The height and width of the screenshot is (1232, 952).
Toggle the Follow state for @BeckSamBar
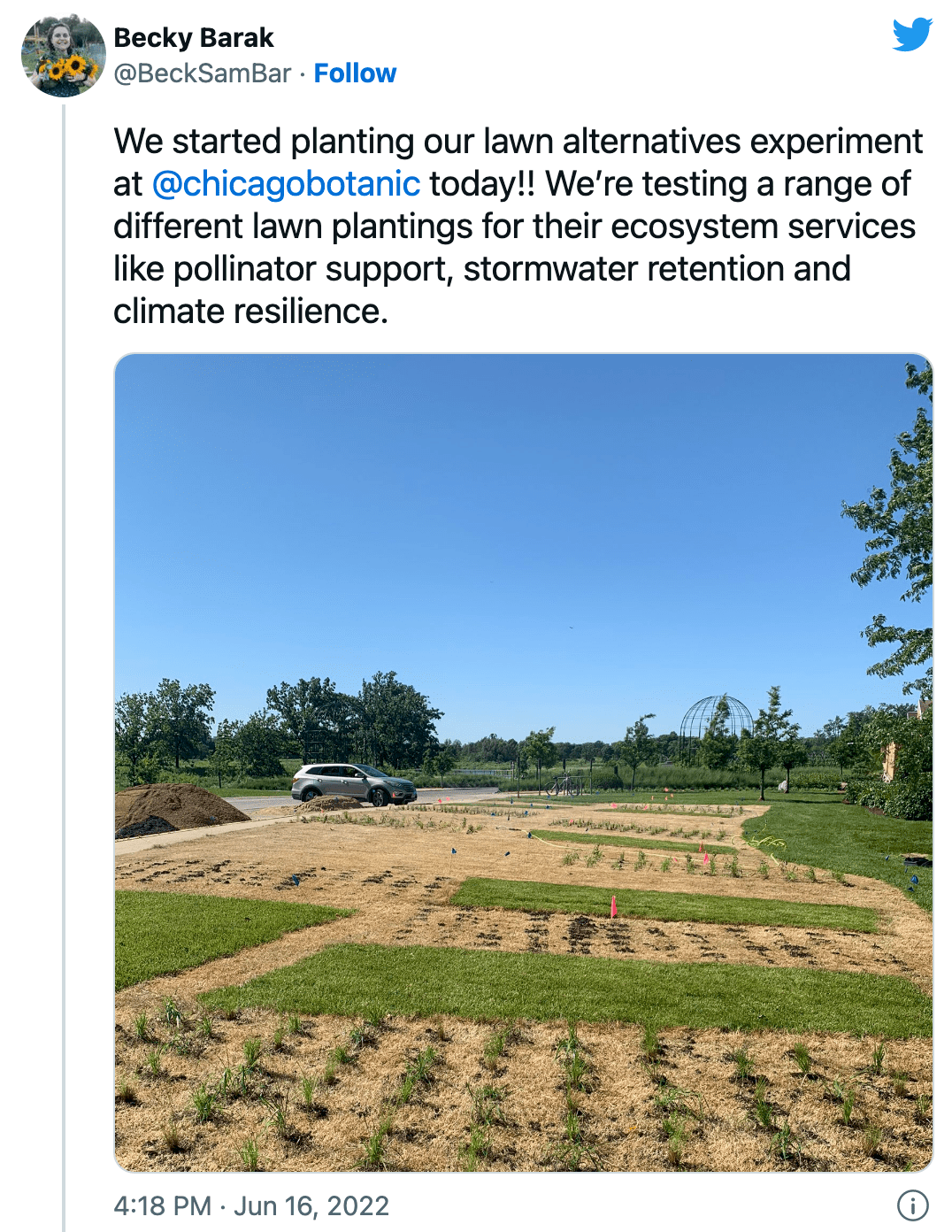pos(355,73)
